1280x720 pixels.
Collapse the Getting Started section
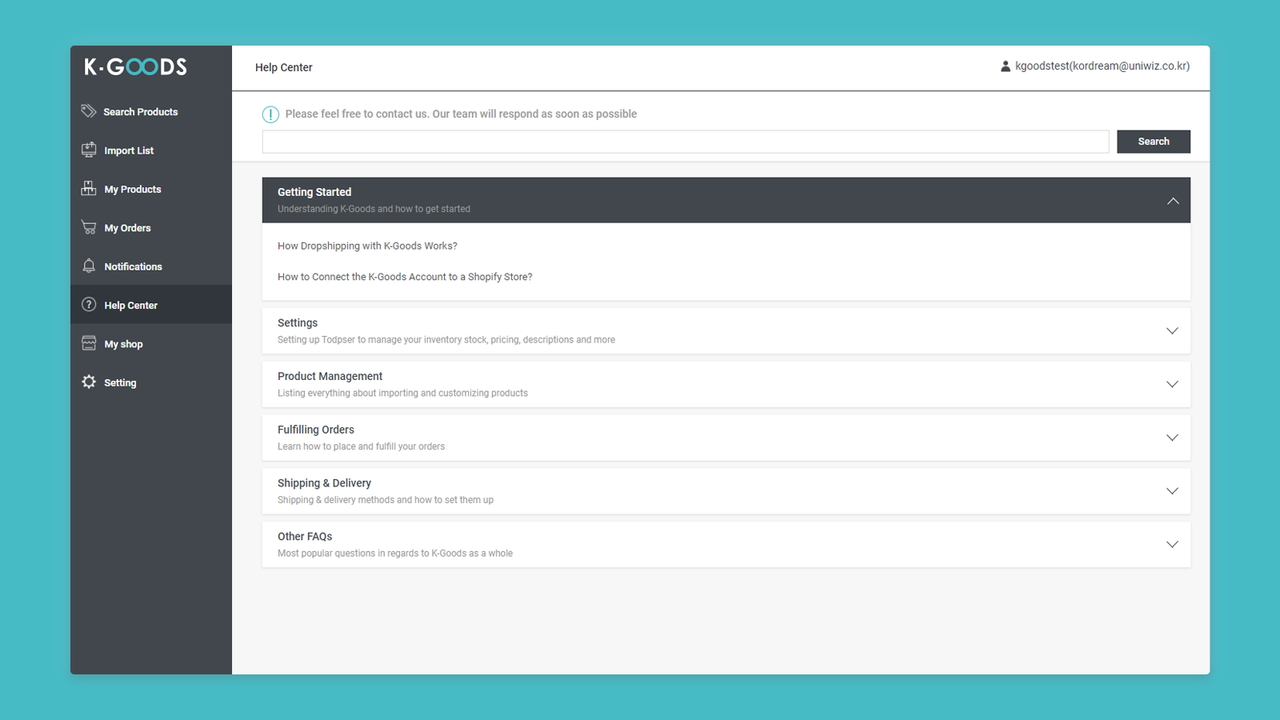(1172, 200)
